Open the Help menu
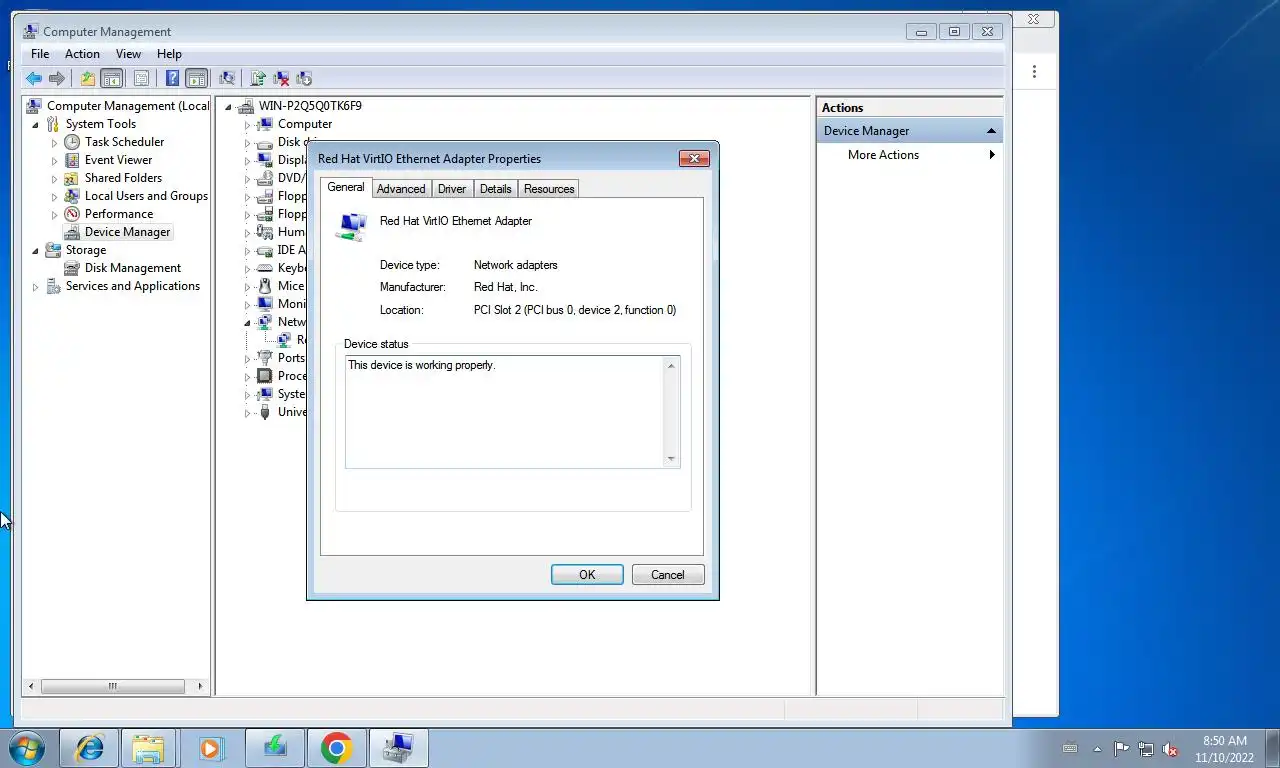The height and width of the screenshot is (768, 1280). (169, 54)
